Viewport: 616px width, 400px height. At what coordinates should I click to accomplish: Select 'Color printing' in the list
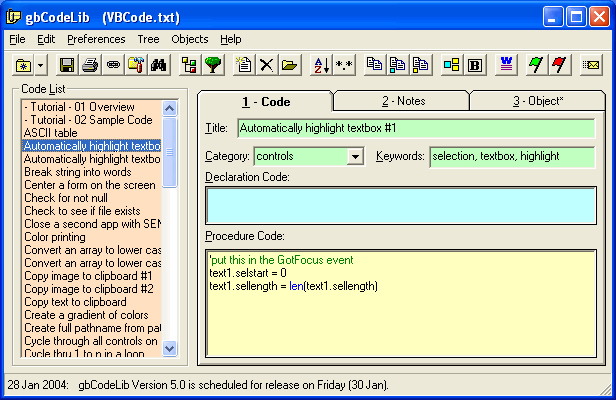[x=92, y=237]
